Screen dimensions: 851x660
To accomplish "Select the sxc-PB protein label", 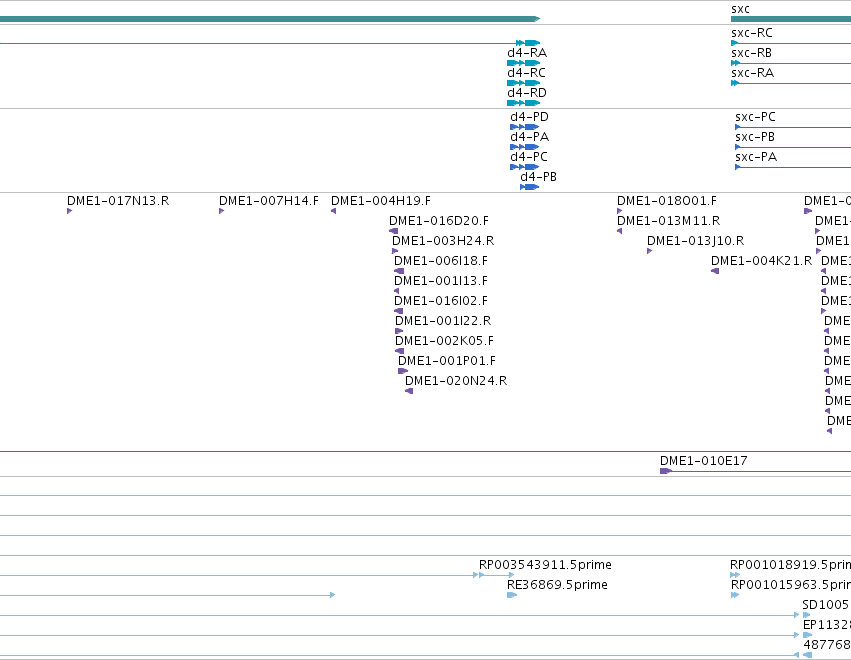I will 755,137.
